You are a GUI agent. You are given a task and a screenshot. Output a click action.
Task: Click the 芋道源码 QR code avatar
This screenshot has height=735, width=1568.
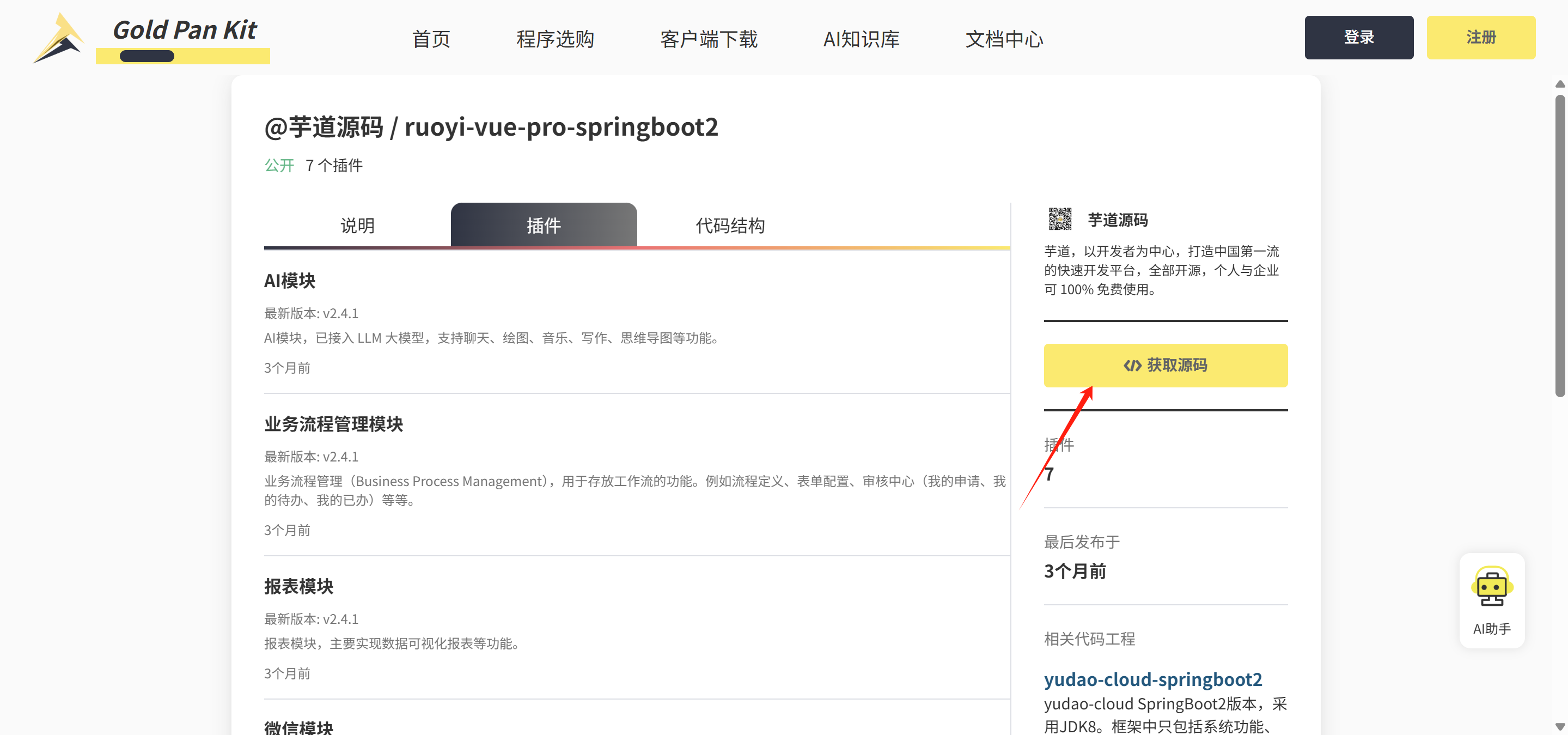[1060, 219]
